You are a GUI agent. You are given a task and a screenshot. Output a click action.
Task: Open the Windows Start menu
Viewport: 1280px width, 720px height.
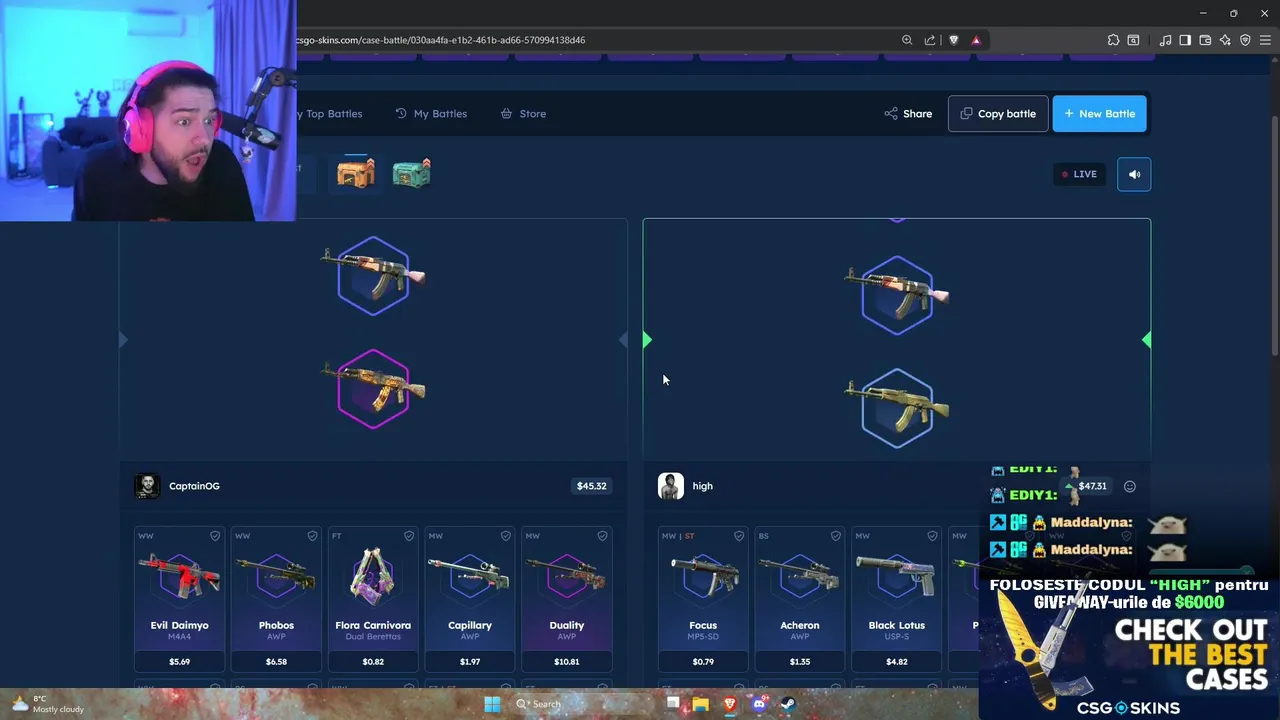492,704
